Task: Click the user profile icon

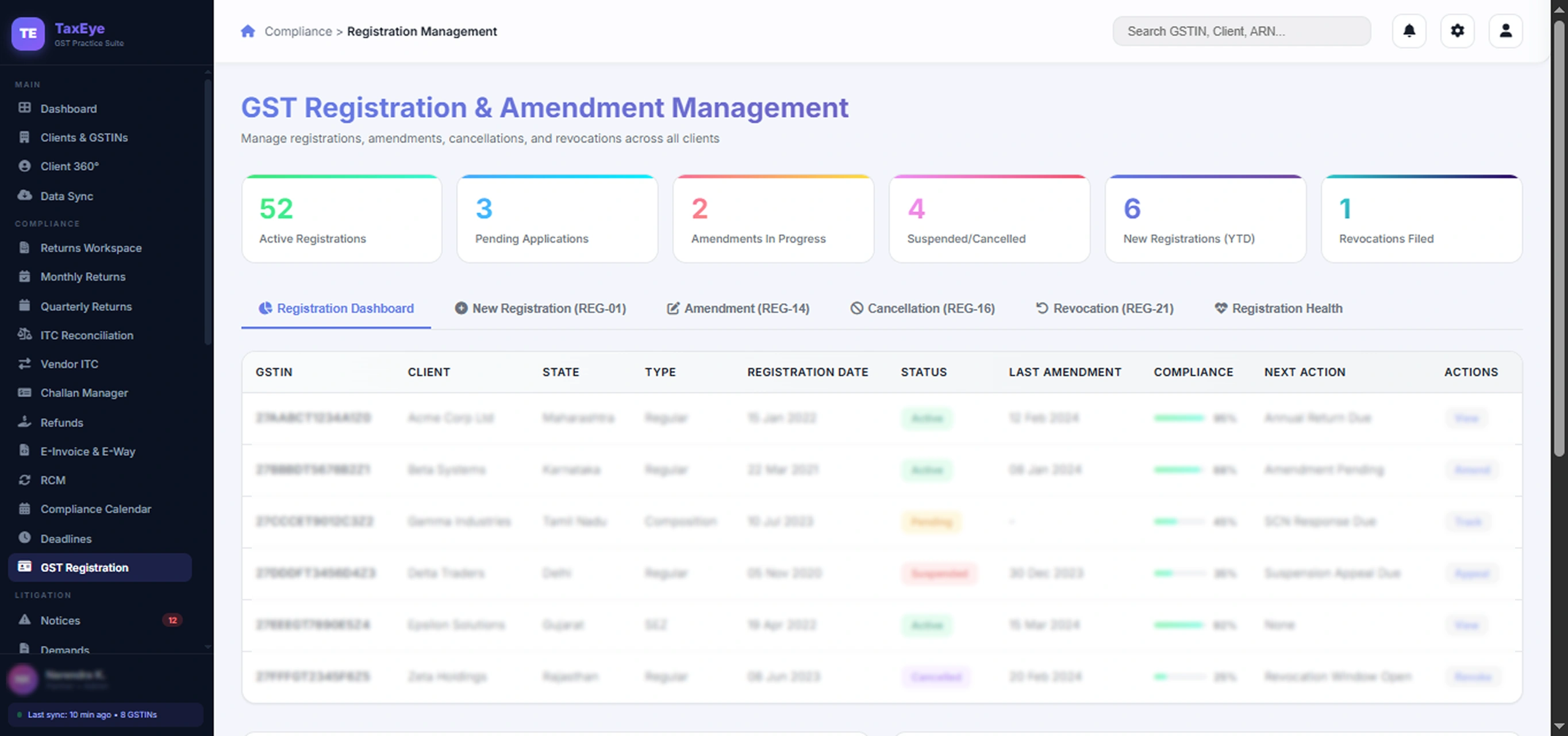Action: [1505, 31]
